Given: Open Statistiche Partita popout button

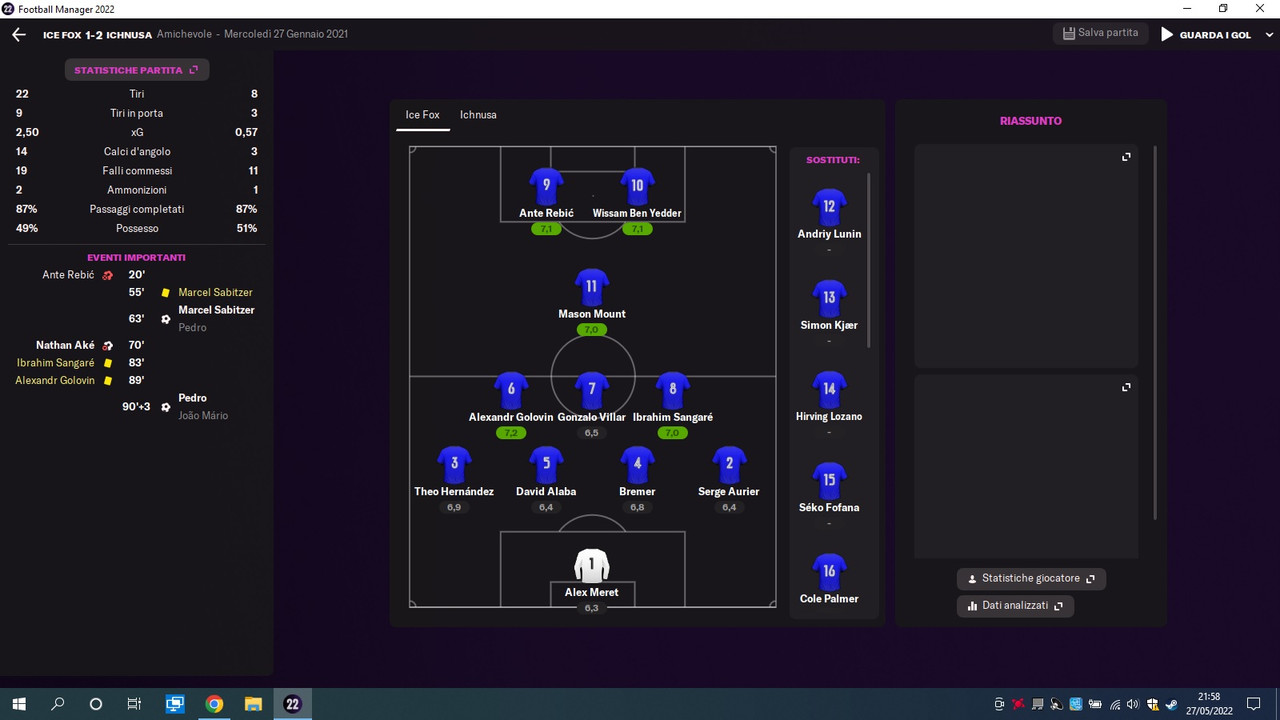Looking at the screenshot, I should pos(136,70).
